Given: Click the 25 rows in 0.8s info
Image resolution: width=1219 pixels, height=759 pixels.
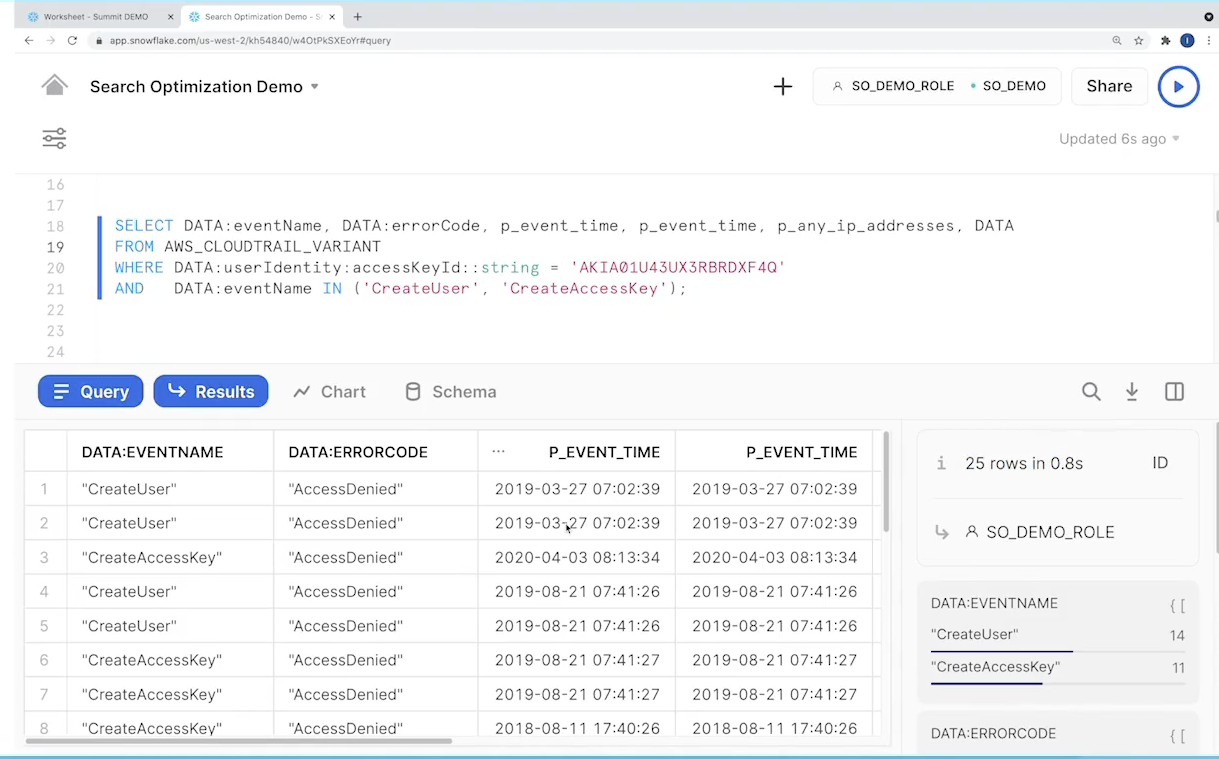Looking at the screenshot, I should coord(1024,463).
